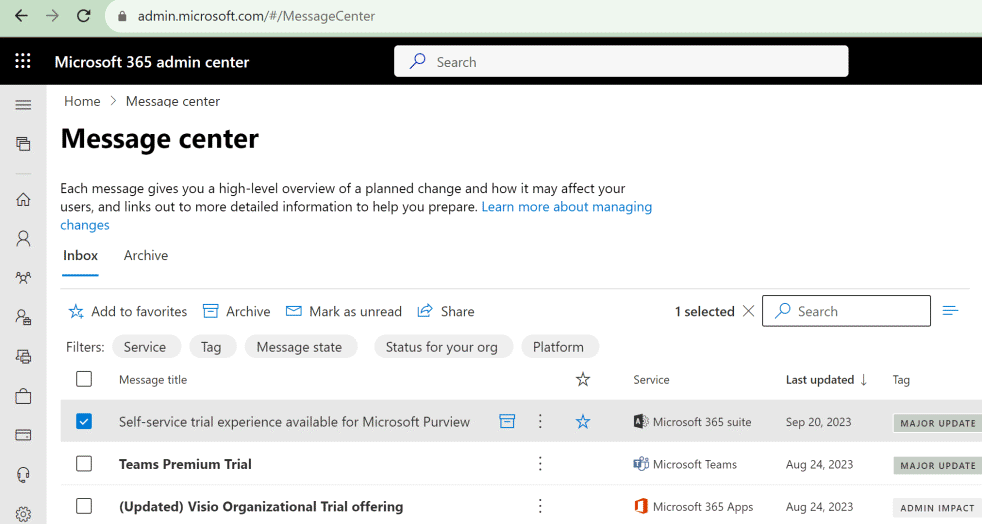Click the browser back arrow

coord(21,16)
